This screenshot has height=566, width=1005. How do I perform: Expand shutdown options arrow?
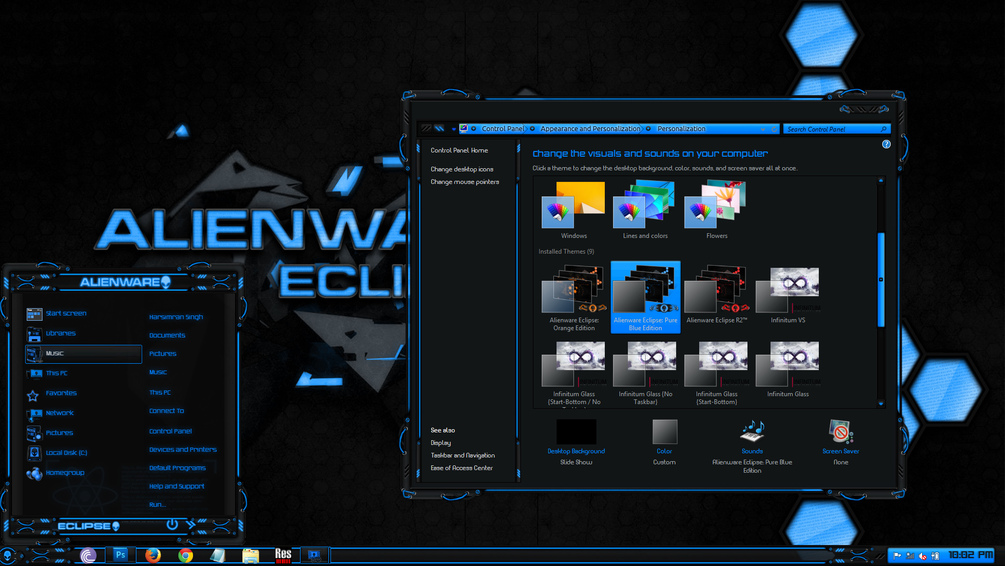(x=190, y=524)
